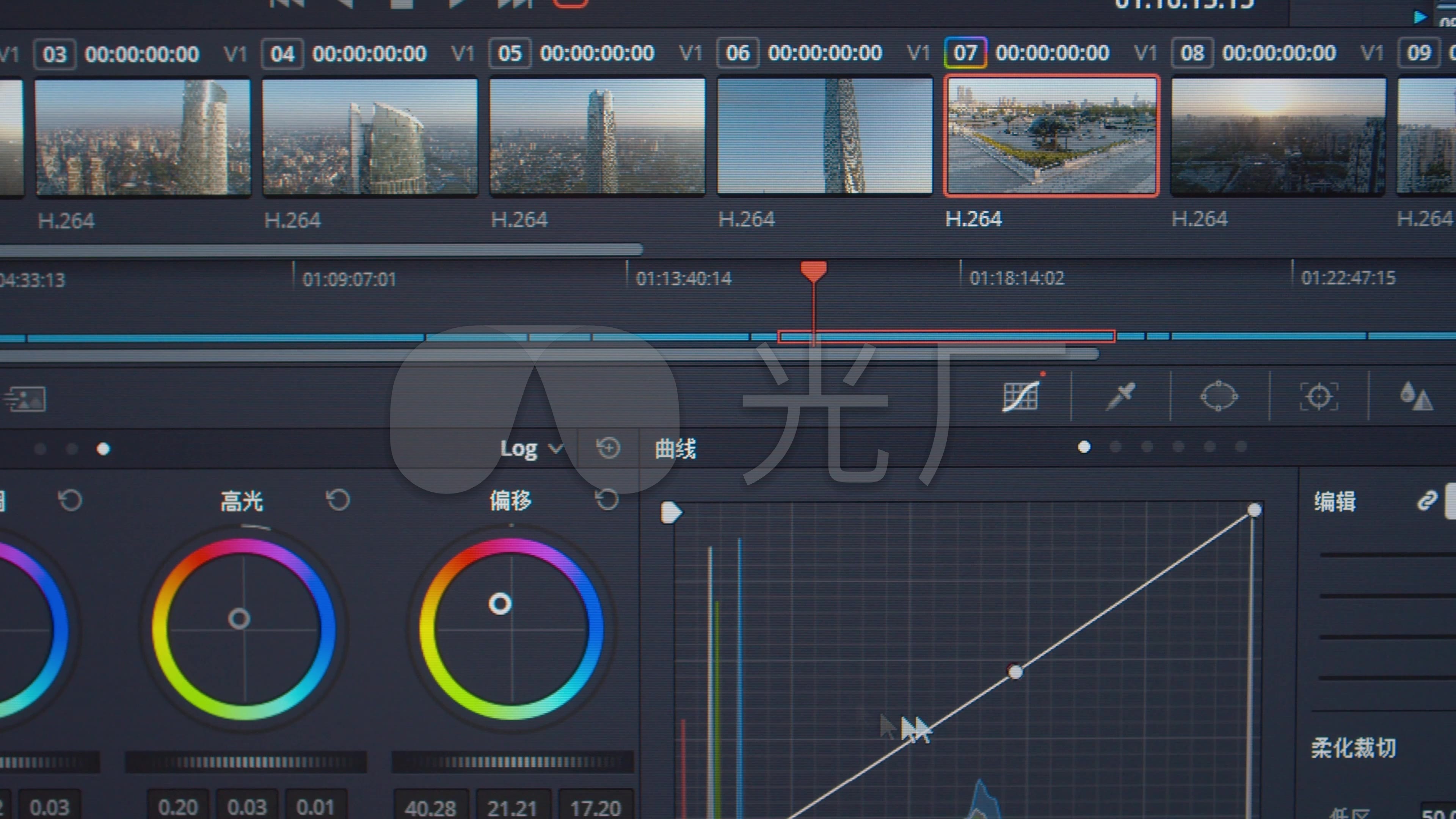Image resolution: width=1456 pixels, height=819 pixels.
Task: Click the red playhead marker in timeline
Action: click(813, 271)
